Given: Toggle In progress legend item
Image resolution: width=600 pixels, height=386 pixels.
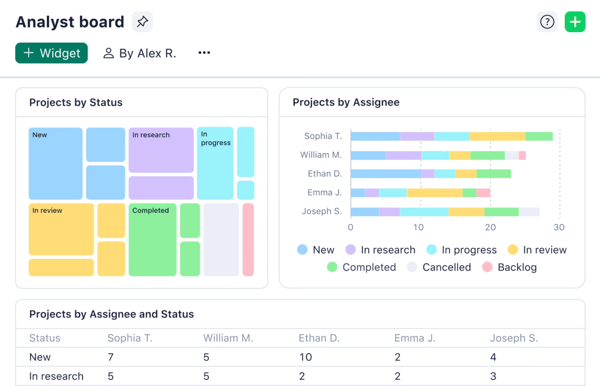Looking at the screenshot, I should click(x=461, y=250).
